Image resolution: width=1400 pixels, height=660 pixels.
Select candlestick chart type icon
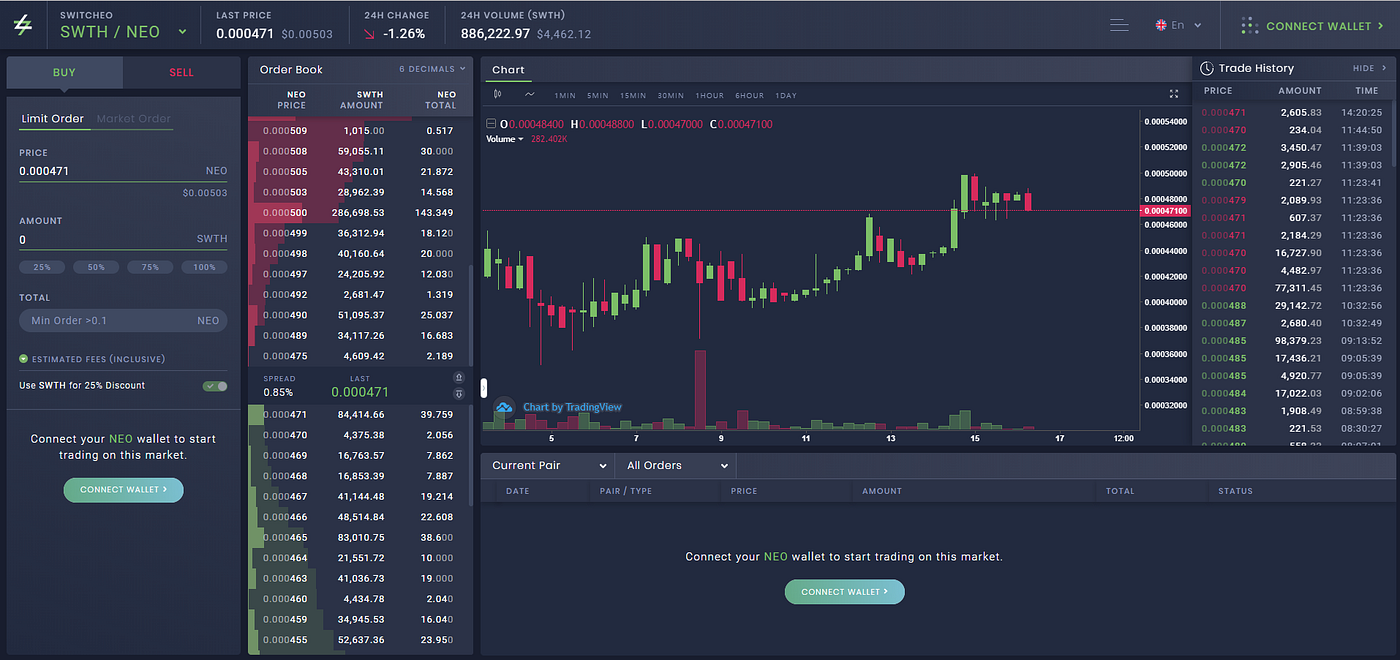tap(498, 95)
